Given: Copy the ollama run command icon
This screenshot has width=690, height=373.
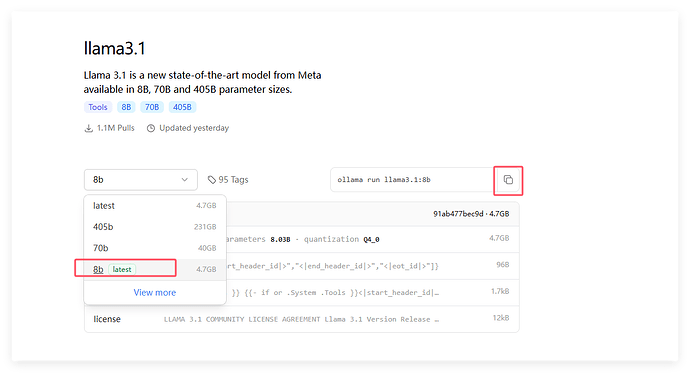Looking at the screenshot, I should (508, 180).
